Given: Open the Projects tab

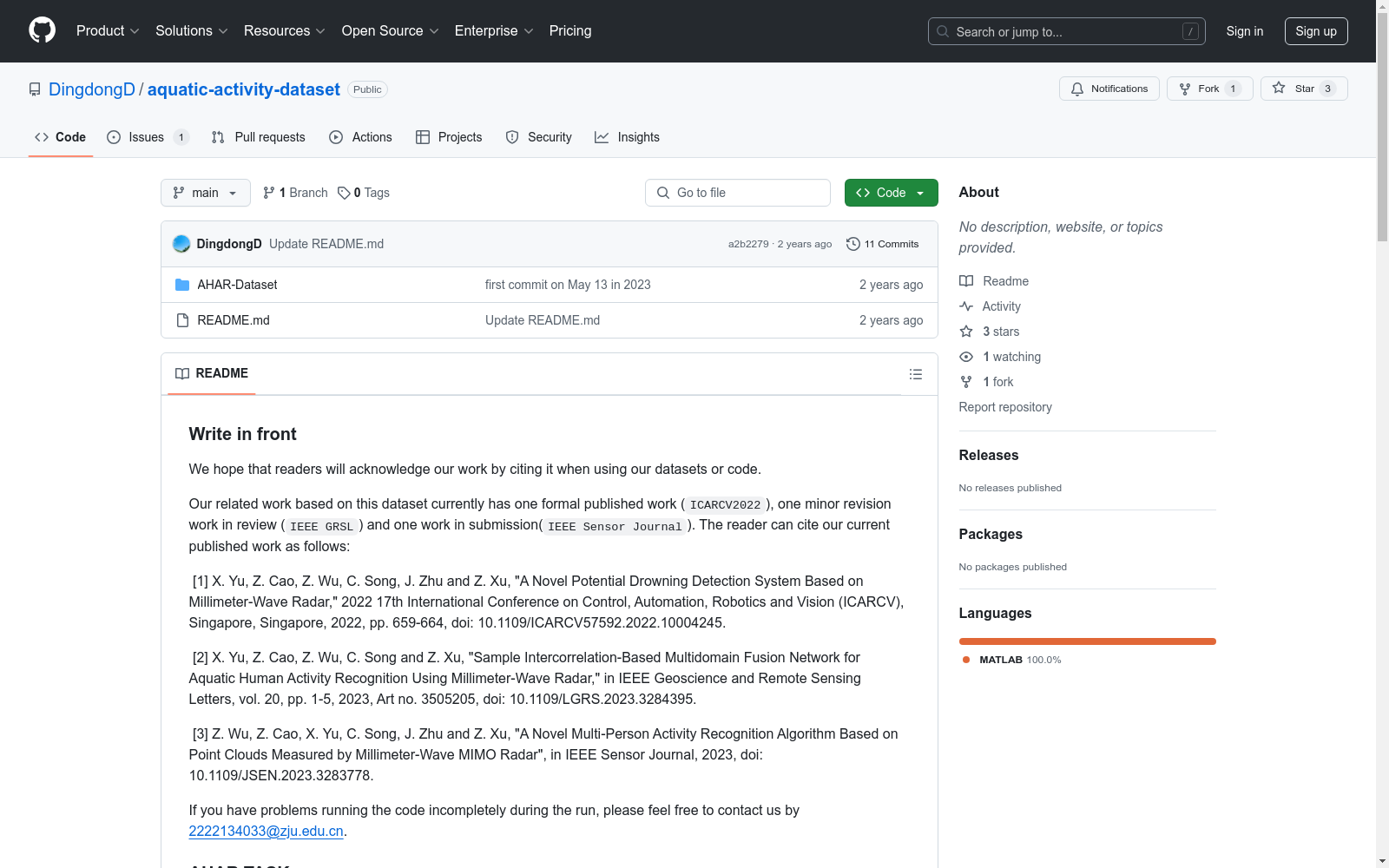Looking at the screenshot, I should click(x=449, y=137).
